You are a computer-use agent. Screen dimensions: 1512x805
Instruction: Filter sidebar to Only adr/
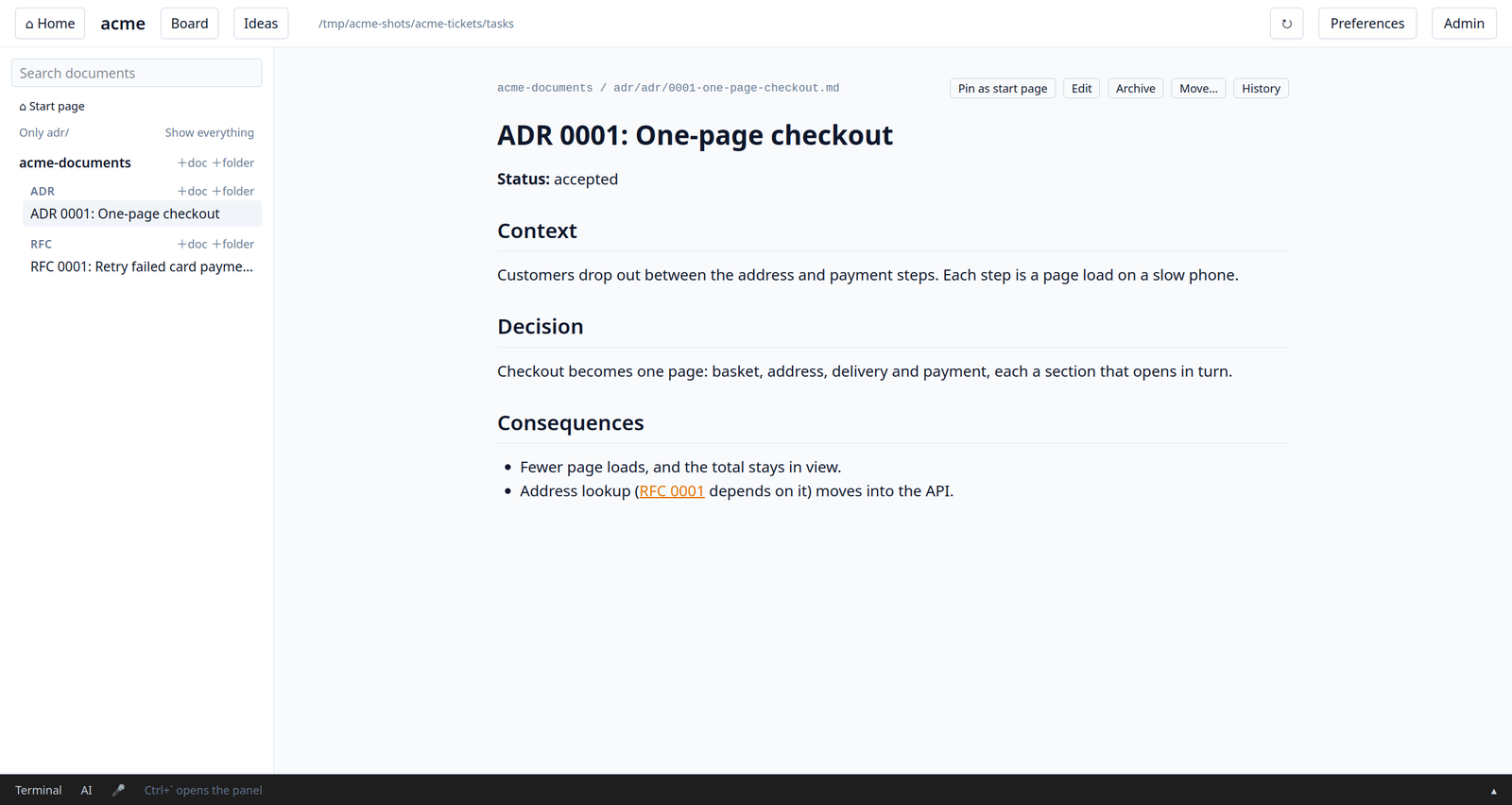44,133
